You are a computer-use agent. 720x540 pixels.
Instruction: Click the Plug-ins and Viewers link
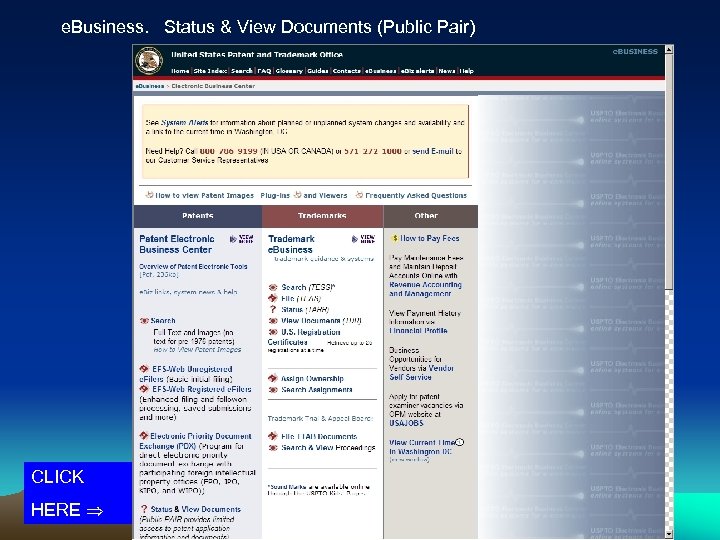coord(304,195)
